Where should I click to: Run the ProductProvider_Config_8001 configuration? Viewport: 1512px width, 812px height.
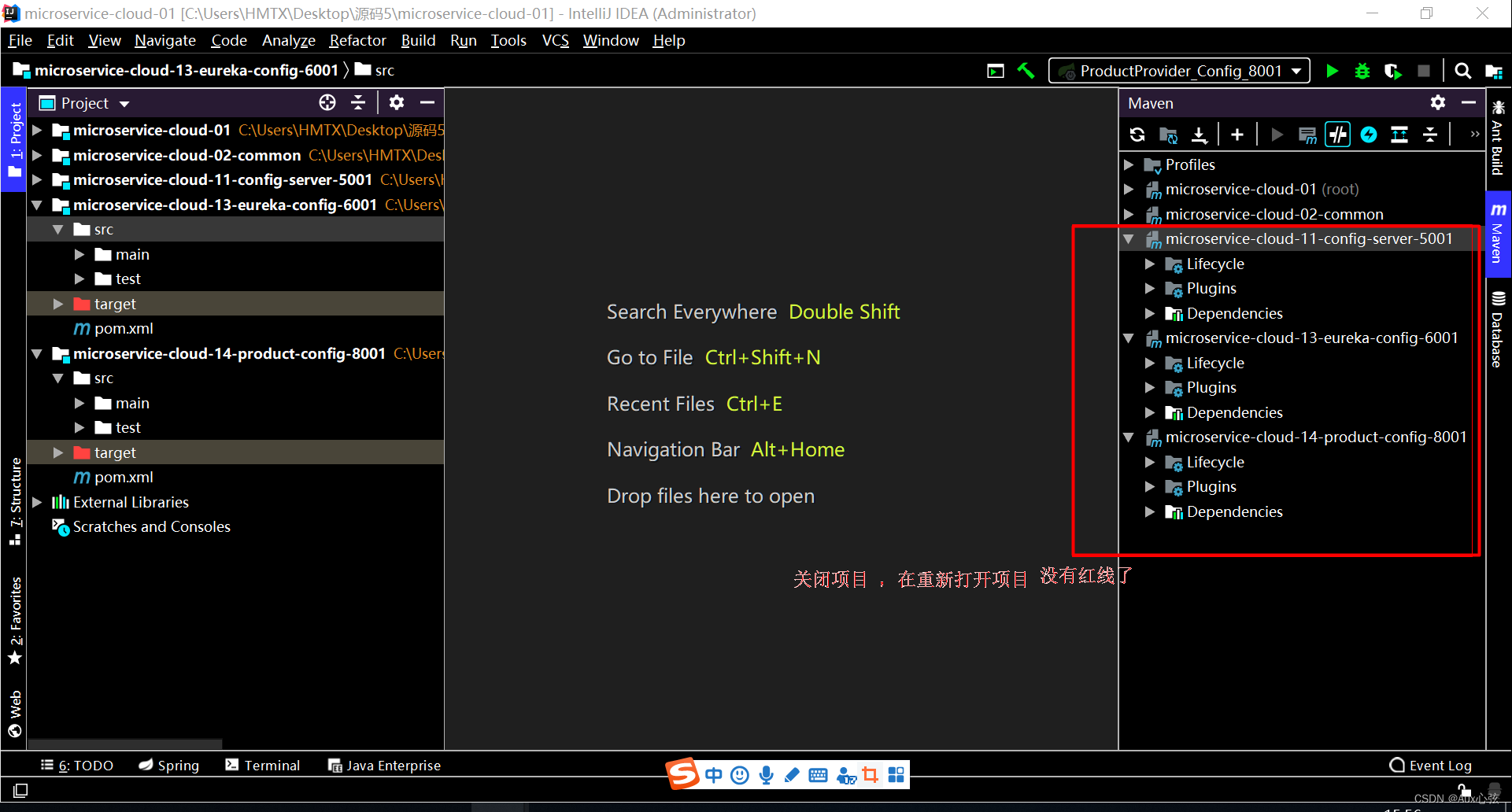(x=1332, y=71)
